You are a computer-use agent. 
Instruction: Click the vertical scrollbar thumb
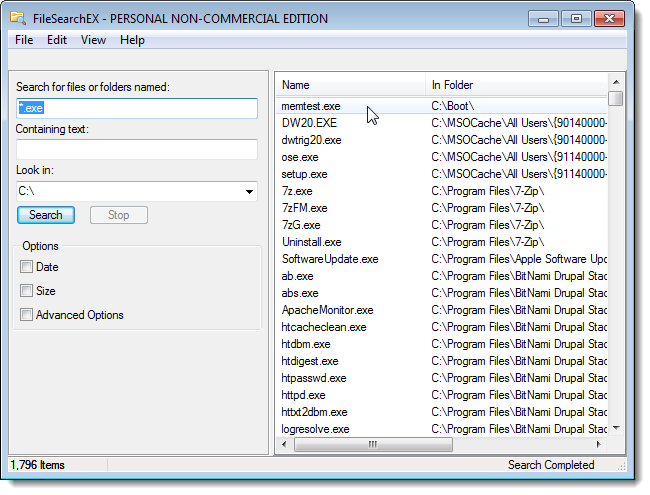(616, 98)
